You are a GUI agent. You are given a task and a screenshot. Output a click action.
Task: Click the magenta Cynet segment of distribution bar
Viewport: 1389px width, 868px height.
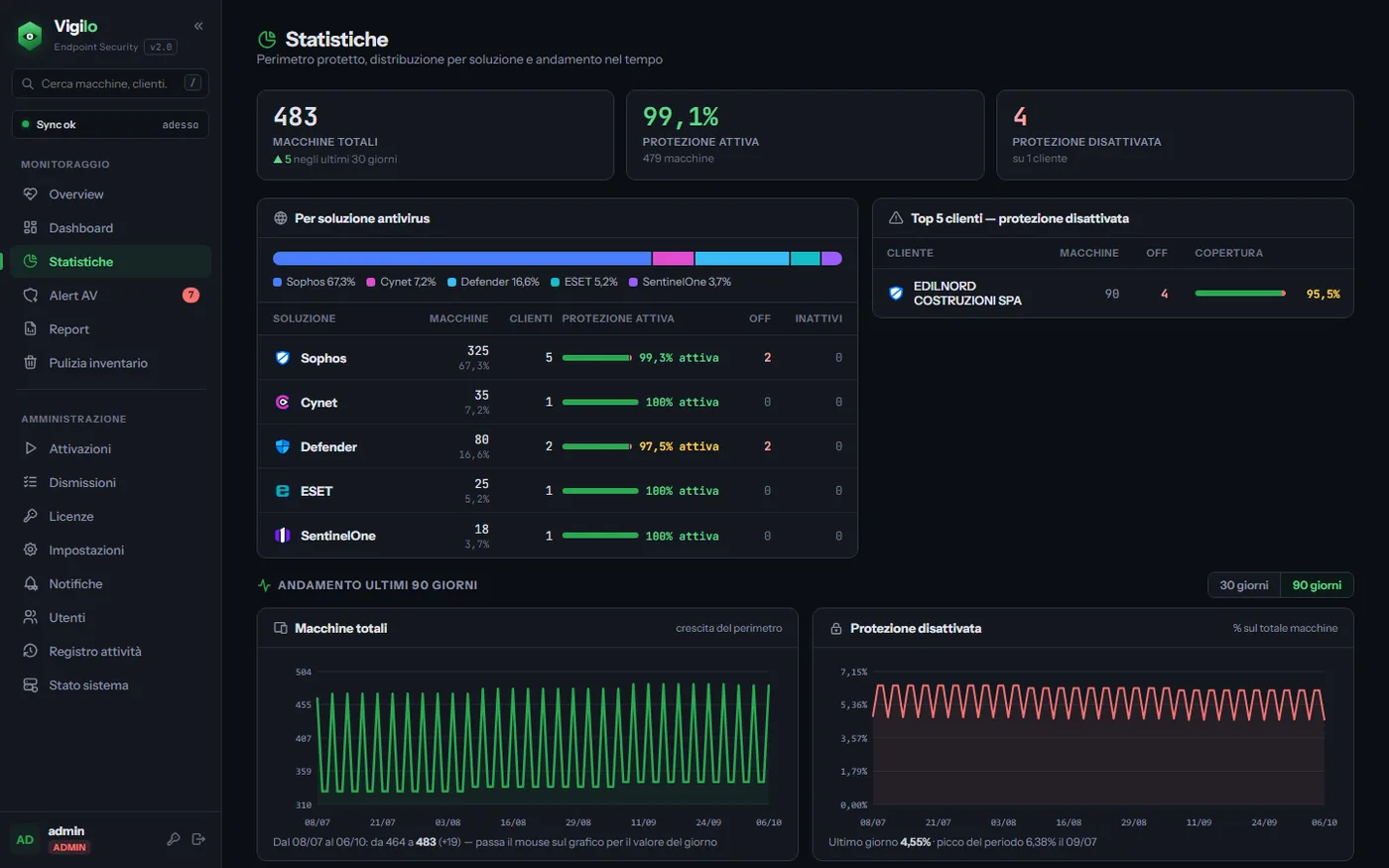point(673,259)
